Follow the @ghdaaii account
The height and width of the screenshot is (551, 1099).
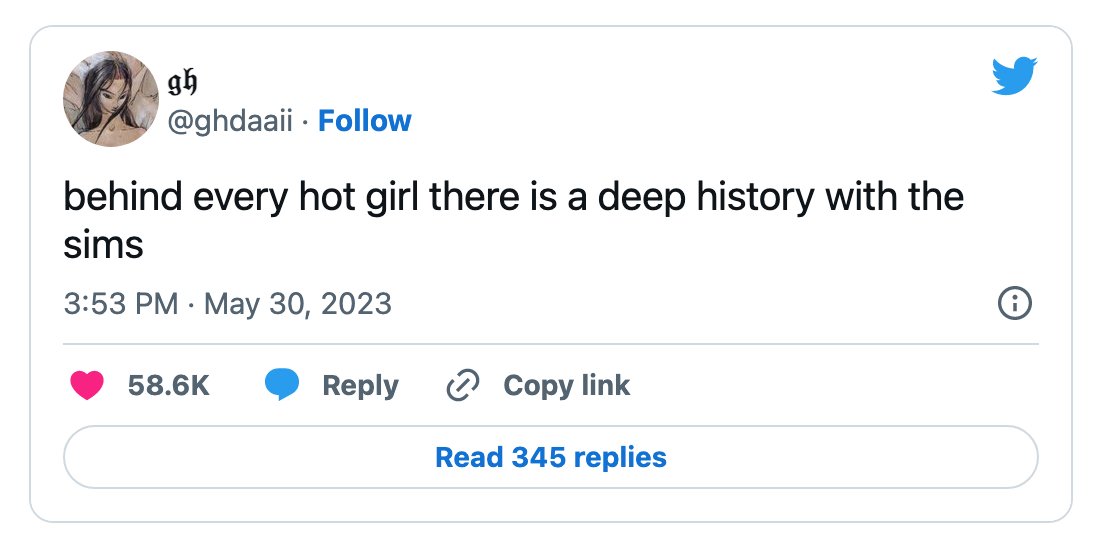[x=364, y=121]
